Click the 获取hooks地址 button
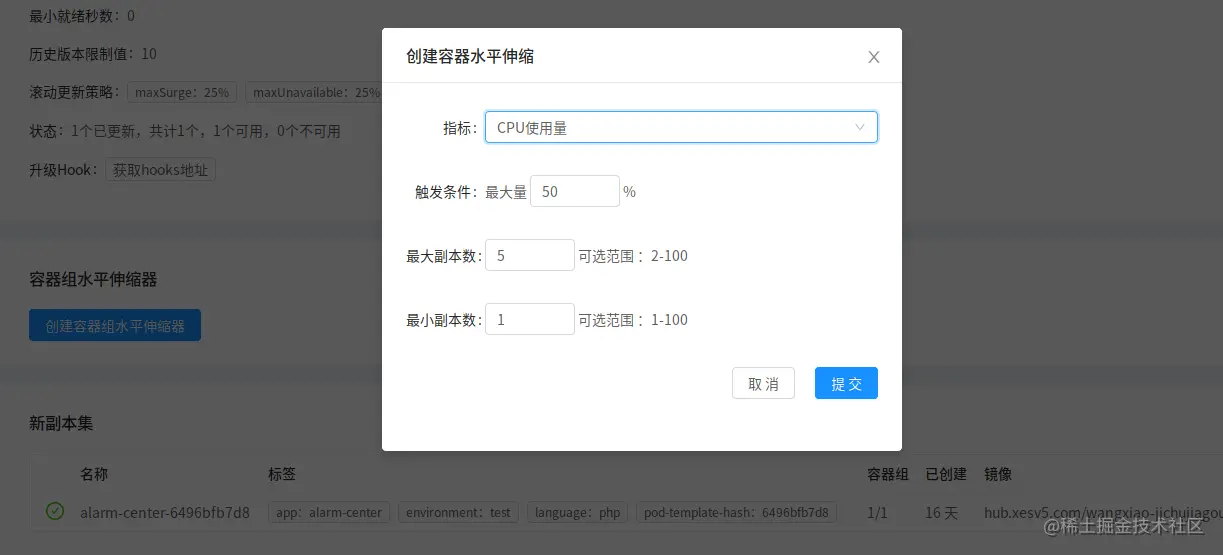1223x555 pixels. (x=161, y=169)
